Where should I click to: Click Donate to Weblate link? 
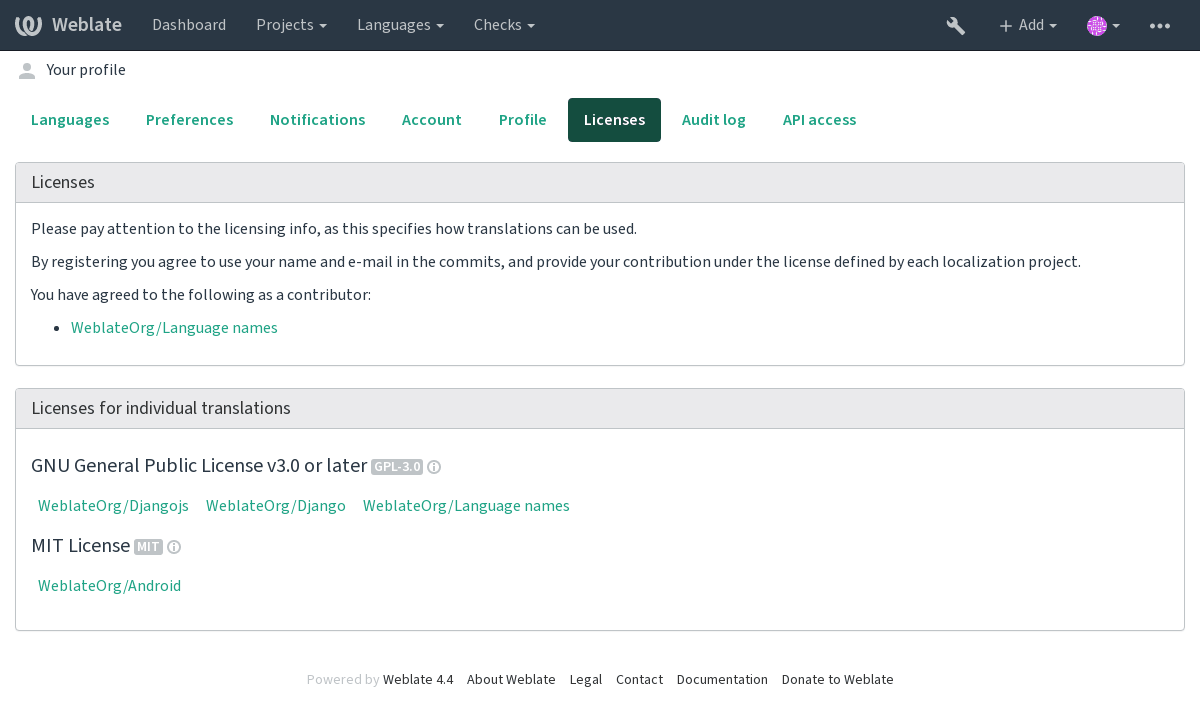[x=838, y=680]
